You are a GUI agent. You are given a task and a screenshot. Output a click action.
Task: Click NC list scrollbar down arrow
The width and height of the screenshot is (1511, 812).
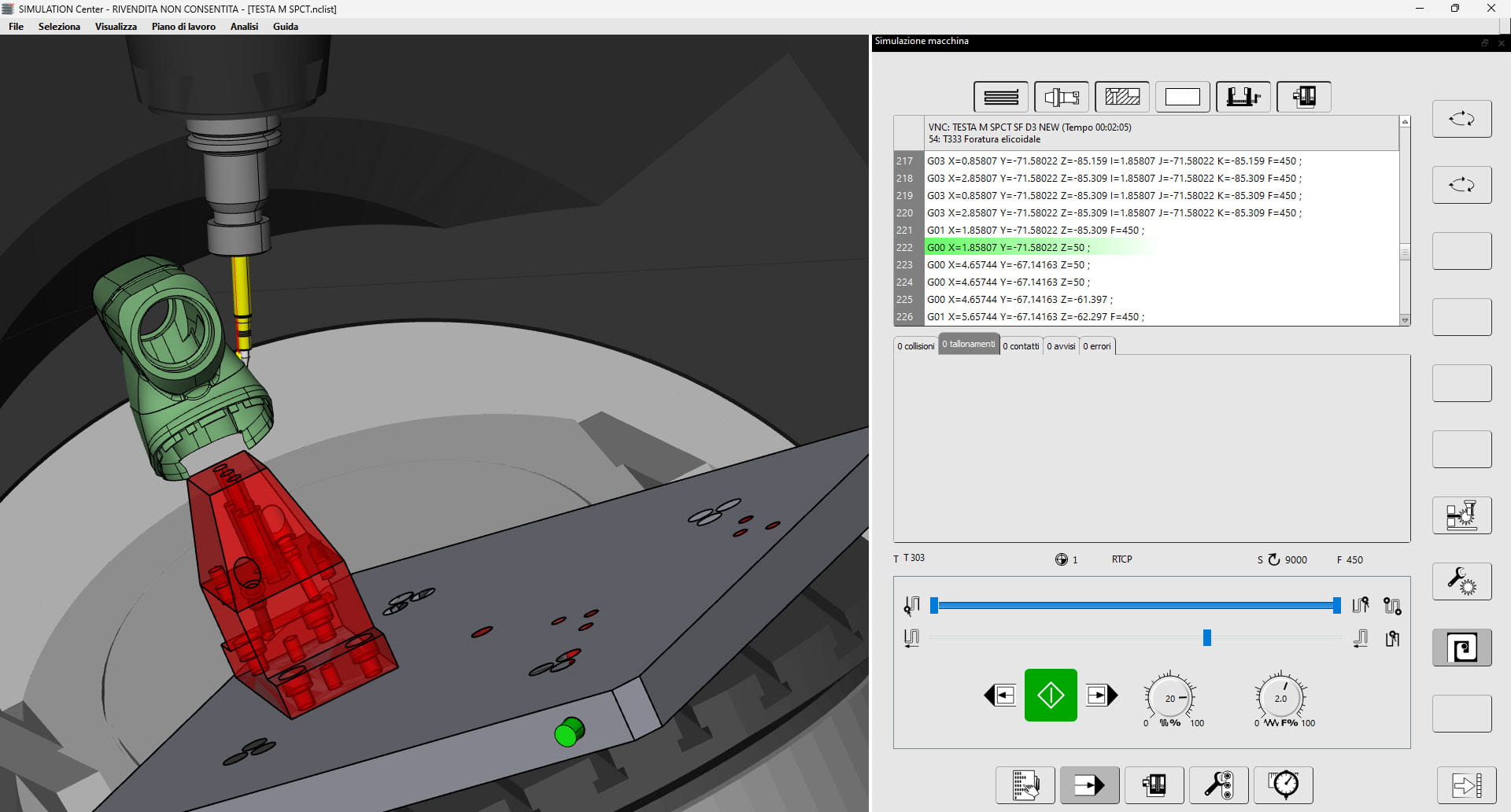[x=1405, y=320]
